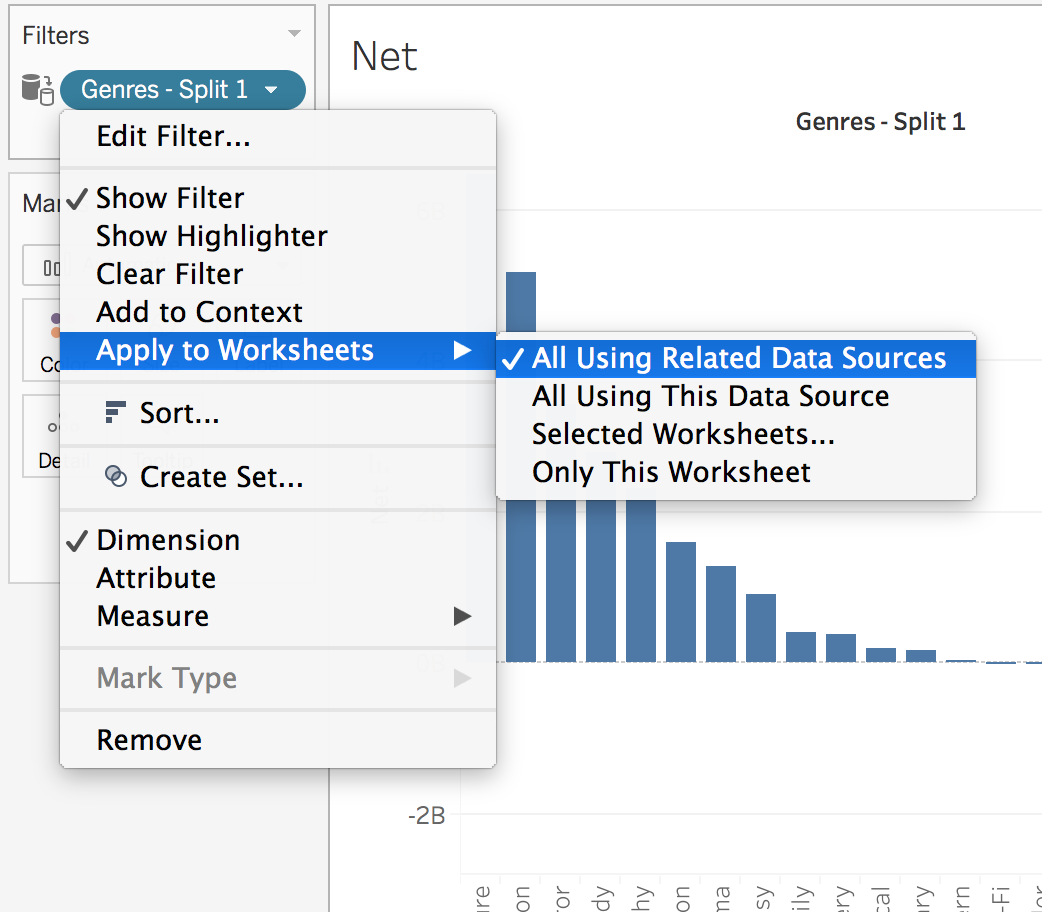1042x912 pixels.
Task: Click the tallest blue bar in chart
Action: (x=521, y=300)
